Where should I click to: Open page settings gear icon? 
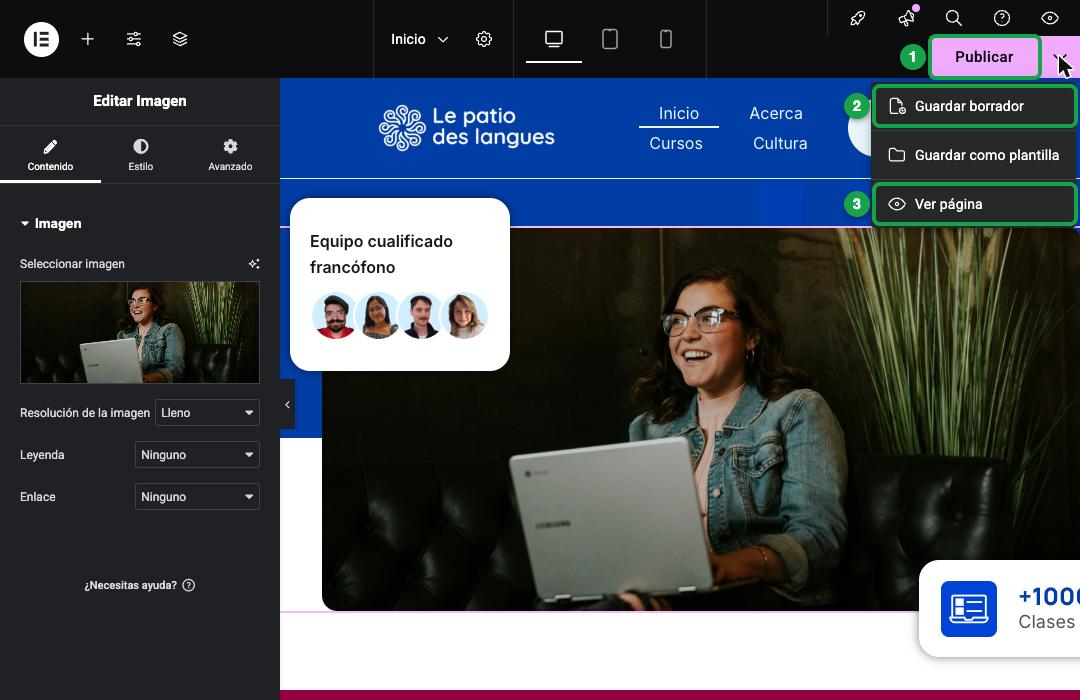tap(484, 39)
